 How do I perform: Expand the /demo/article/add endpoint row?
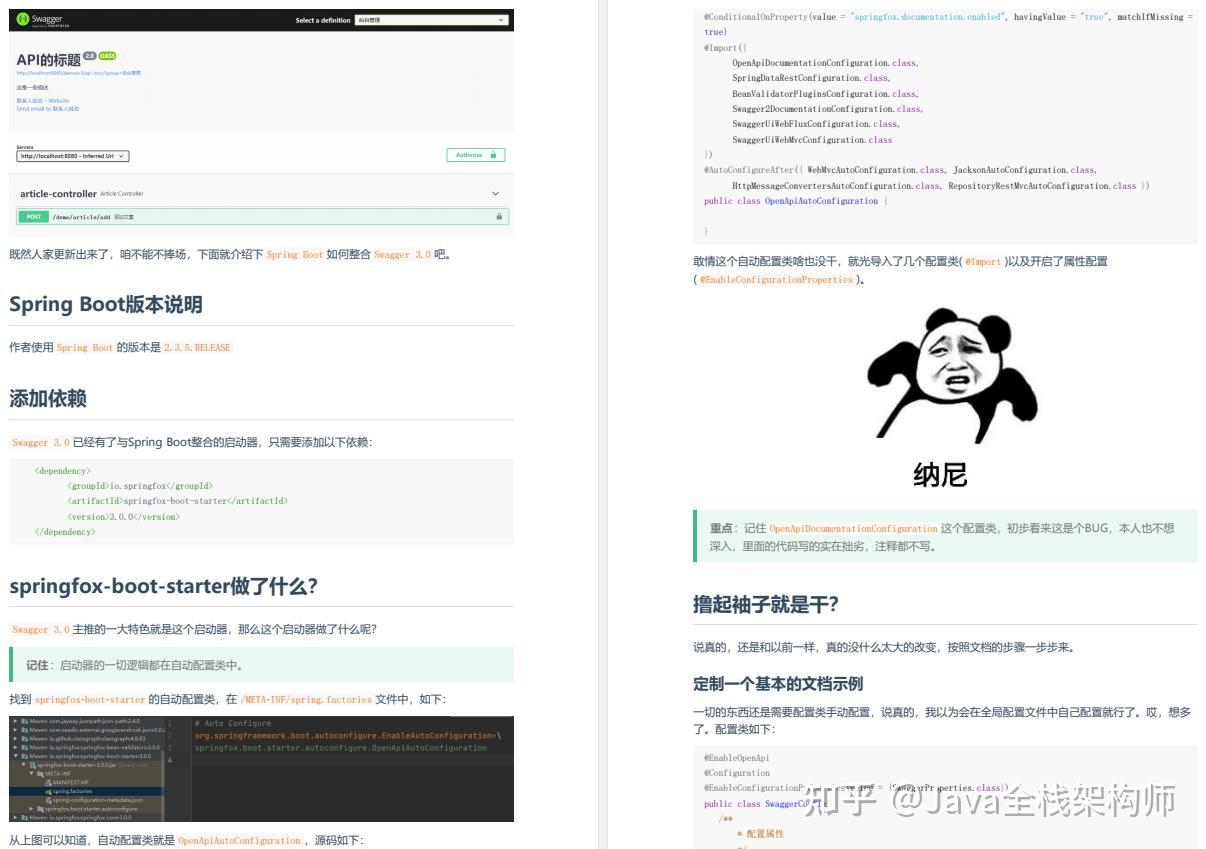[x=200, y=216]
